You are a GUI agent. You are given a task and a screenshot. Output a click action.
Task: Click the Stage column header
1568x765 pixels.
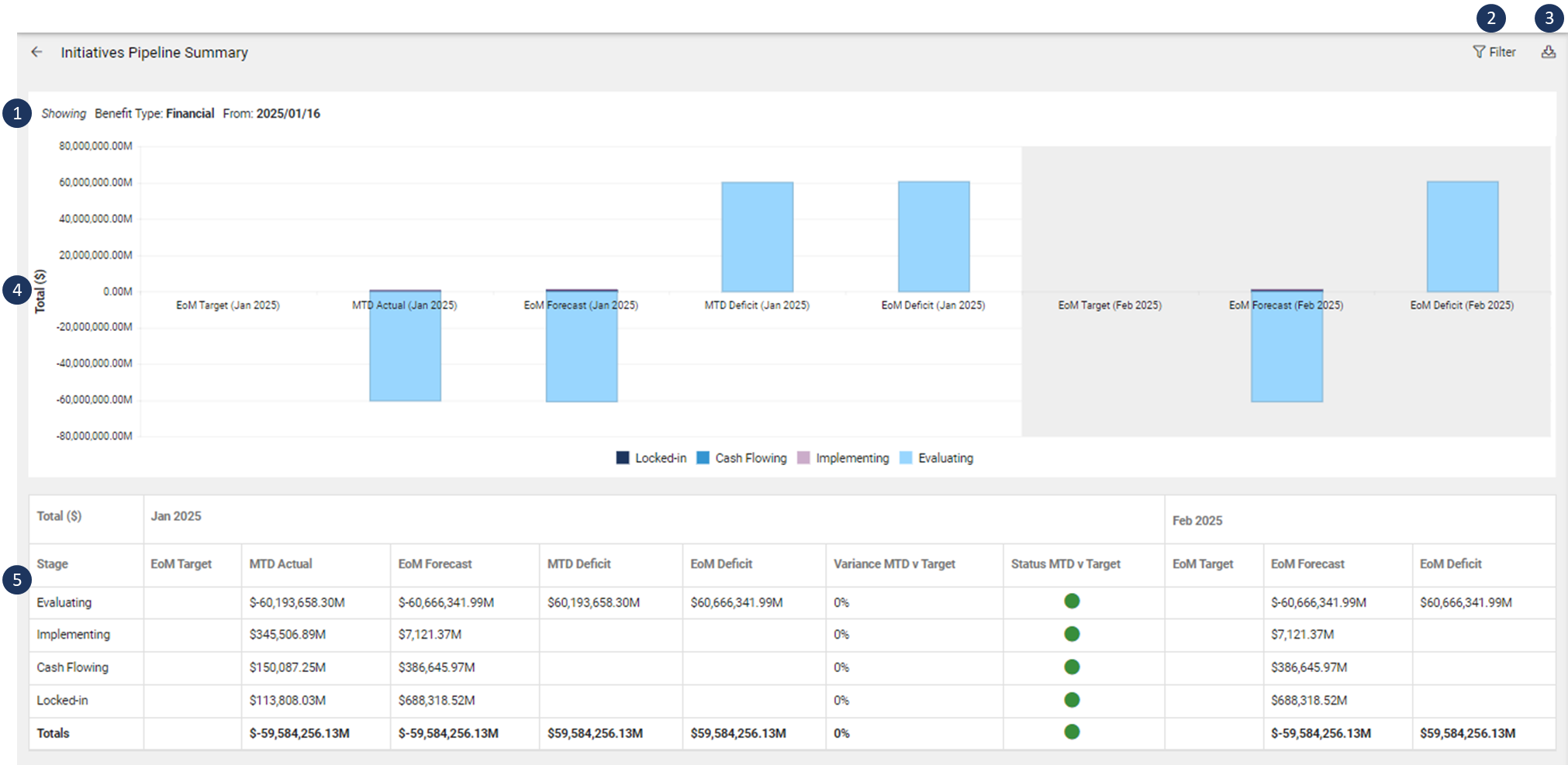(53, 563)
